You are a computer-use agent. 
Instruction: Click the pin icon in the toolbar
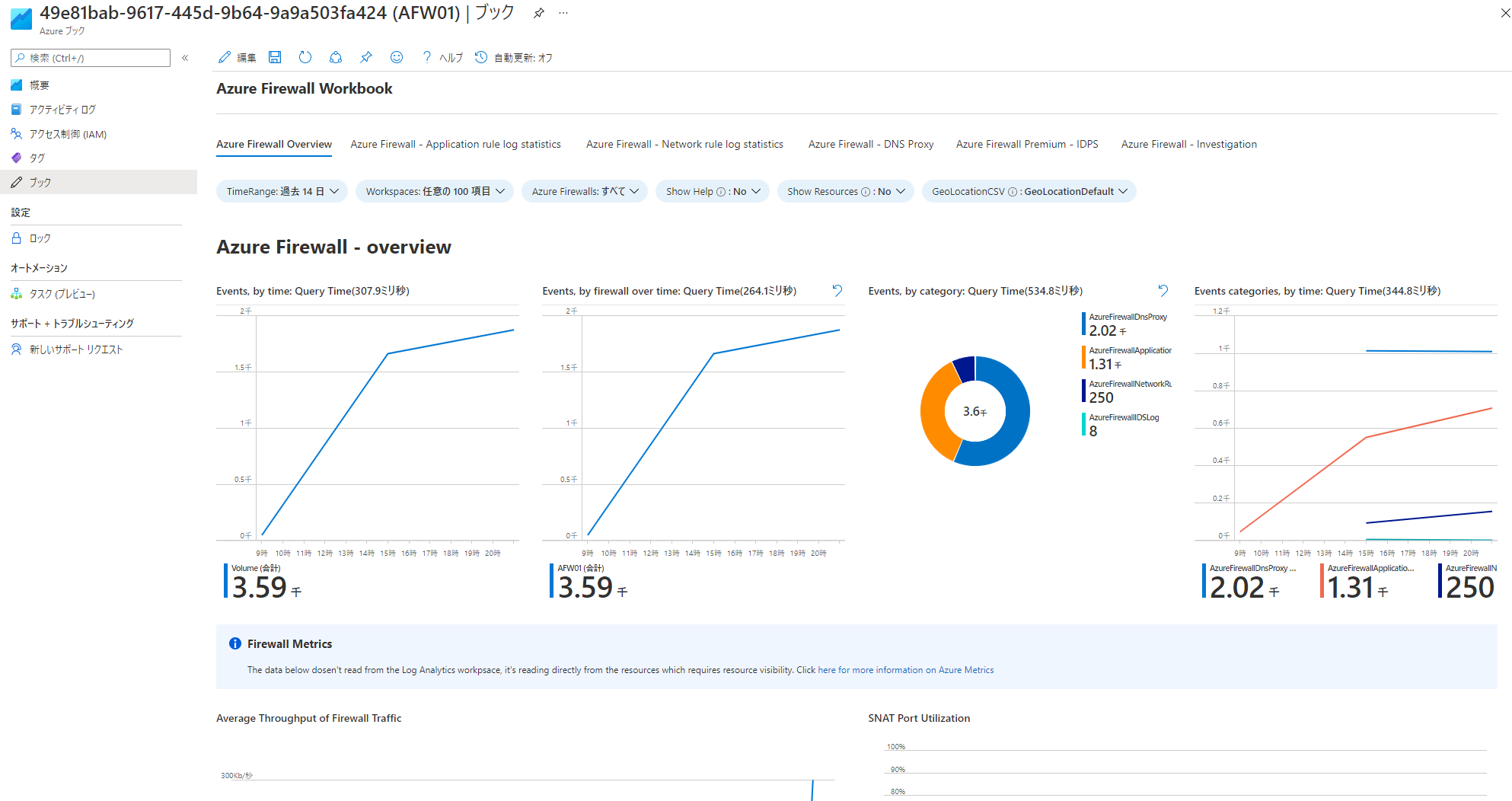coord(366,57)
